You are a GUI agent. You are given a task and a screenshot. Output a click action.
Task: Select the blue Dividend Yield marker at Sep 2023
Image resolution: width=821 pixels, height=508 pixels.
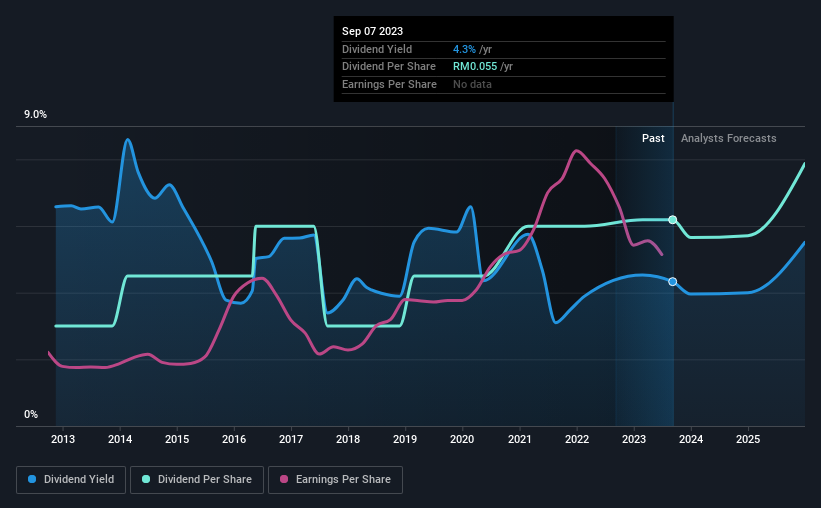pos(673,282)
